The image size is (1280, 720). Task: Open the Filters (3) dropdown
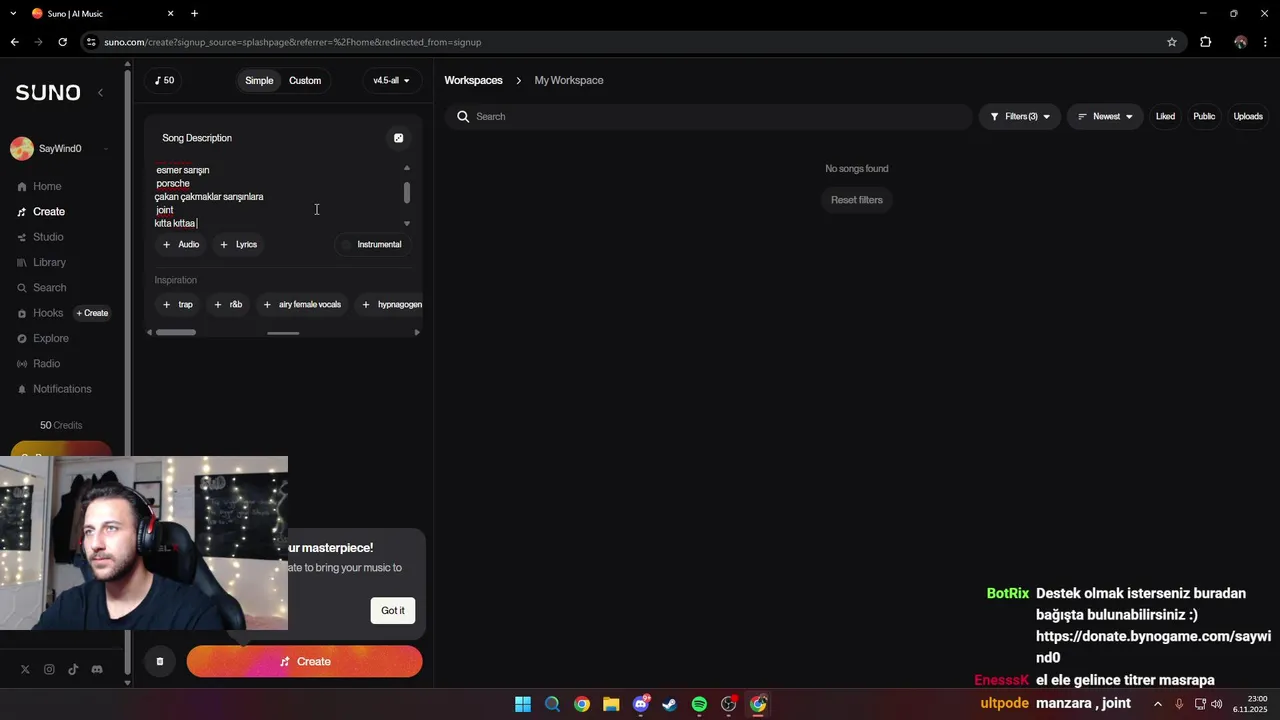point(1020,117)
